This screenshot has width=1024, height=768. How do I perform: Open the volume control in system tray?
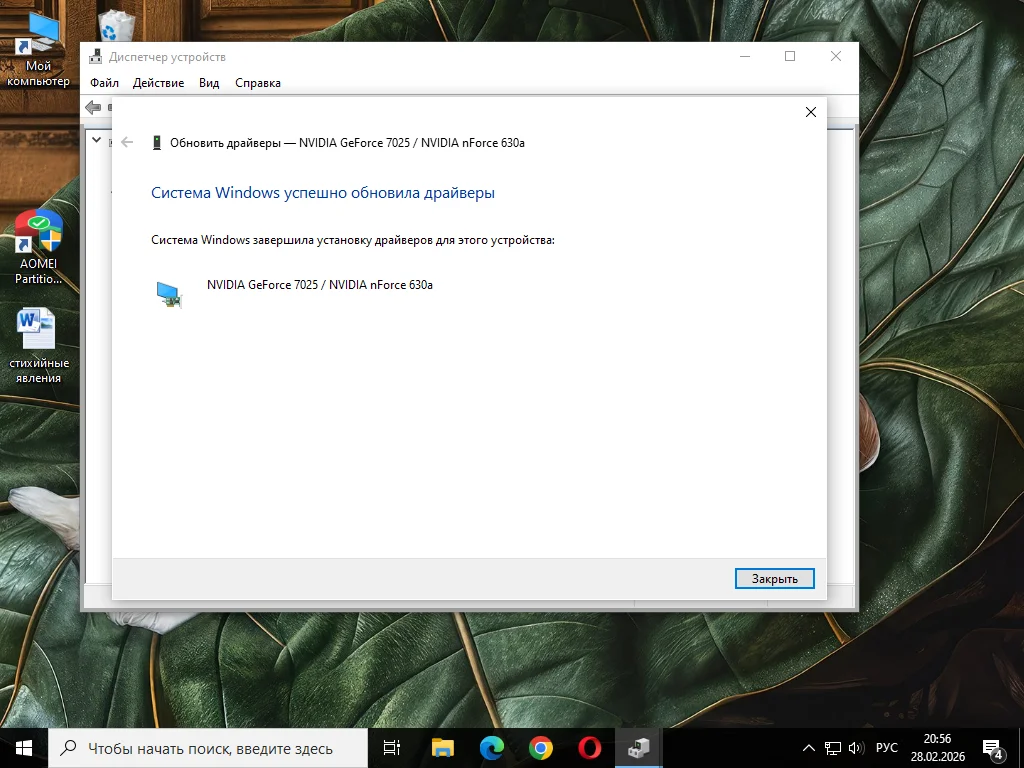855,748
